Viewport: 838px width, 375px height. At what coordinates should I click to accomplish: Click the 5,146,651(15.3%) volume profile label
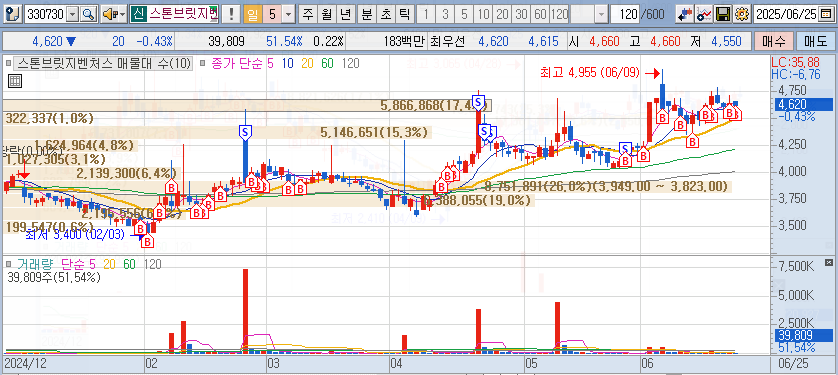[x=374, y=132]
